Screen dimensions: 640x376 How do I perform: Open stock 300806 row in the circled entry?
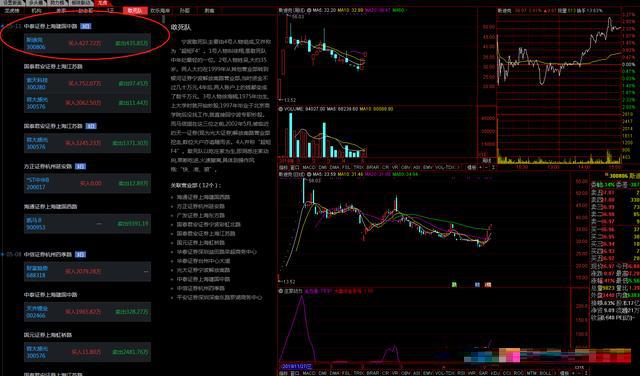point(87,43)
